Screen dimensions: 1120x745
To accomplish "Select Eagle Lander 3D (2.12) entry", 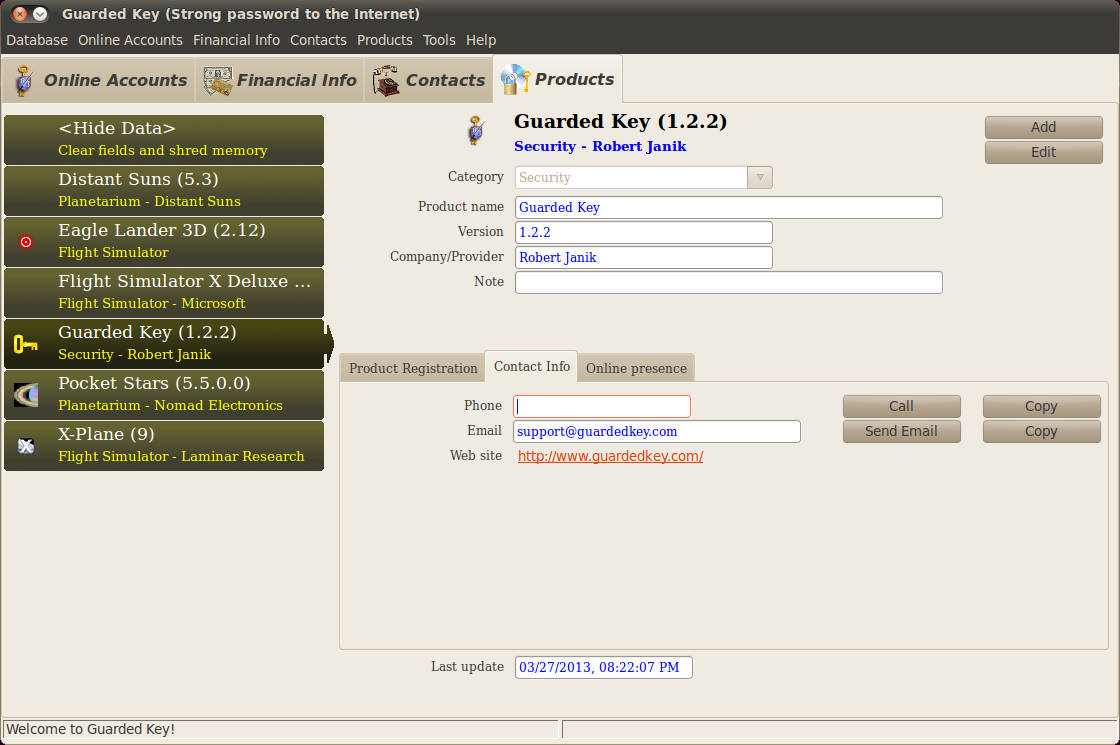I will tap(164, 241).
